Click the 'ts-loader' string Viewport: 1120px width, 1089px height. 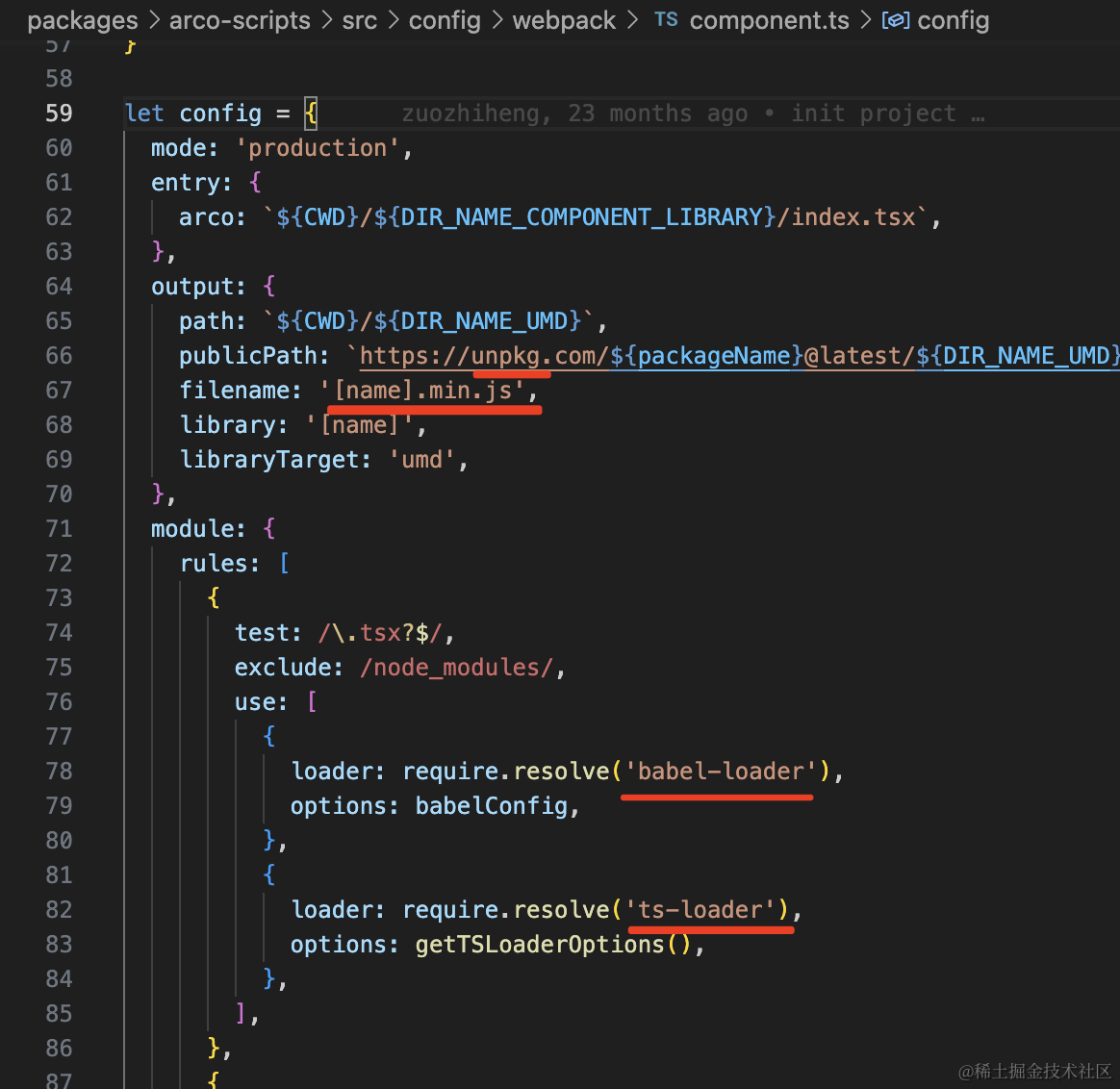[700, 910]
